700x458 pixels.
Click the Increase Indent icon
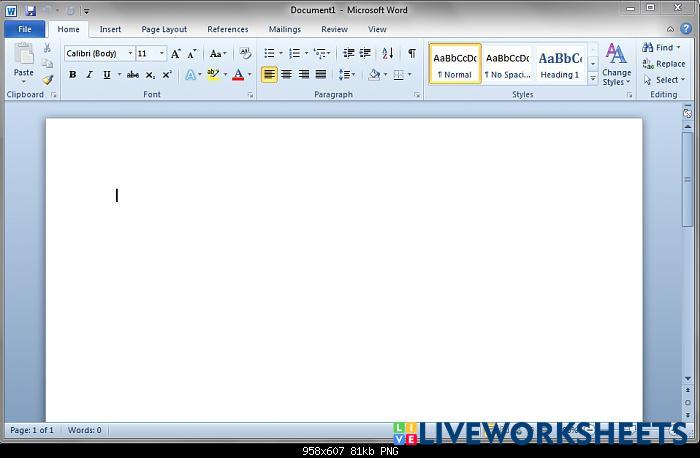point(365,54)
